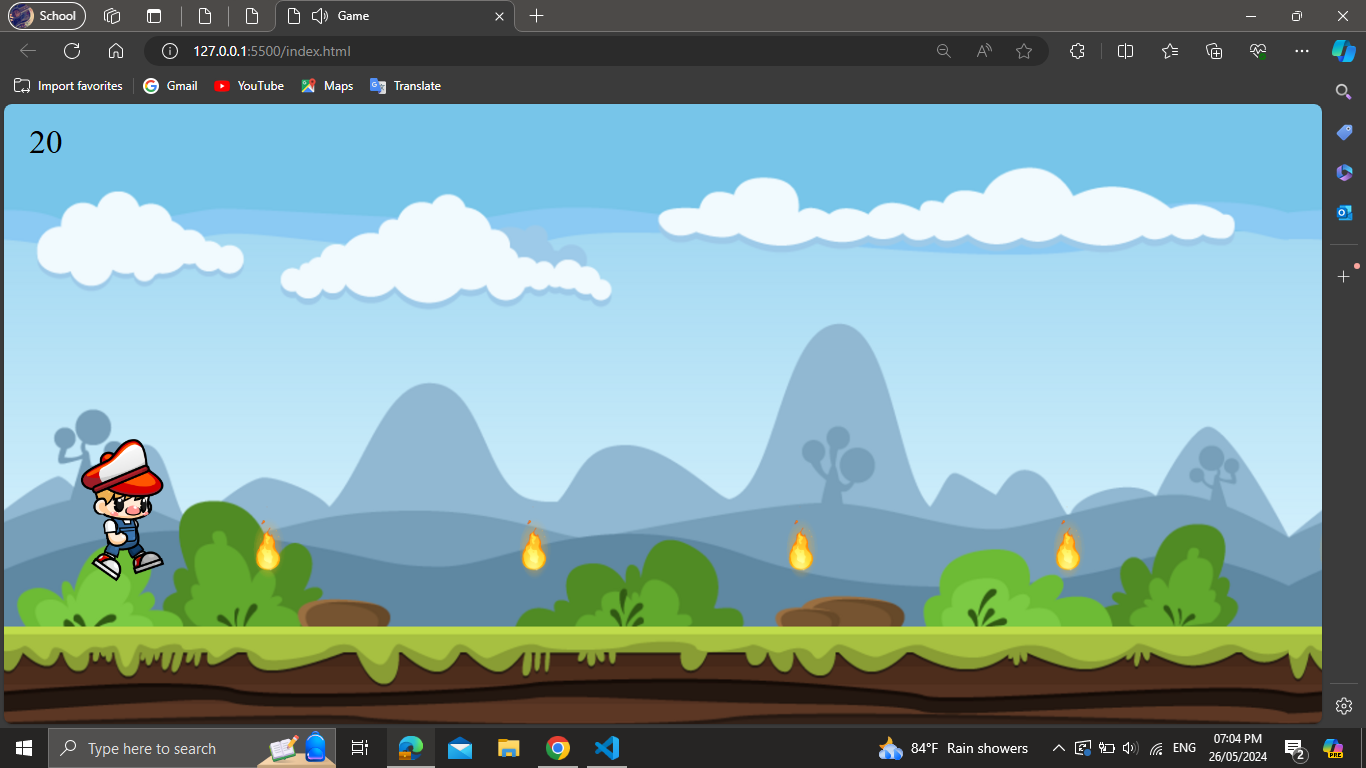This screenshot has width=1366, height=768.
Task: Open Browser essentials heart icon
Action: pos(1258,51)
